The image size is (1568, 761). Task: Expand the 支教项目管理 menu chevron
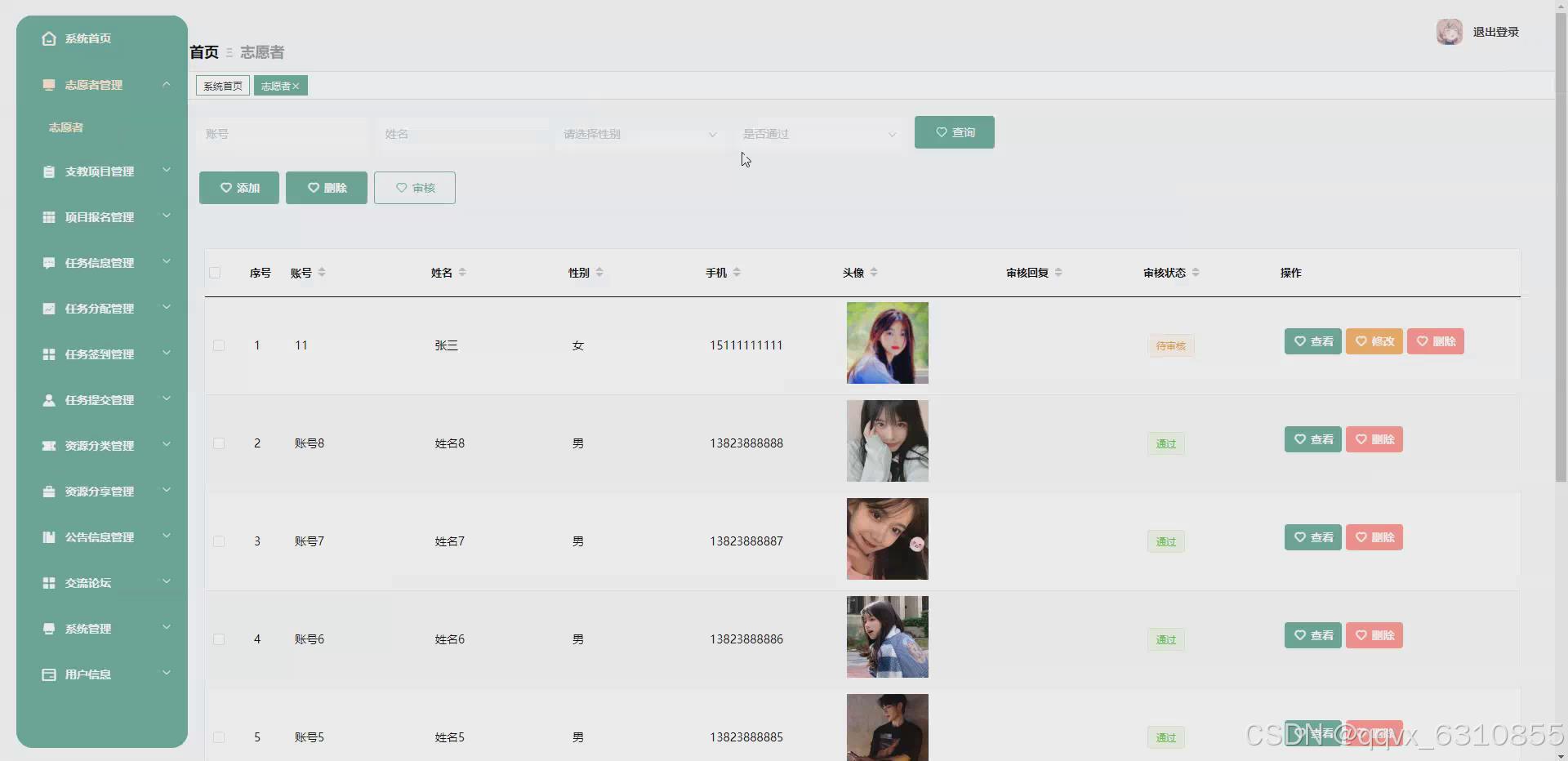pos(167,171)
